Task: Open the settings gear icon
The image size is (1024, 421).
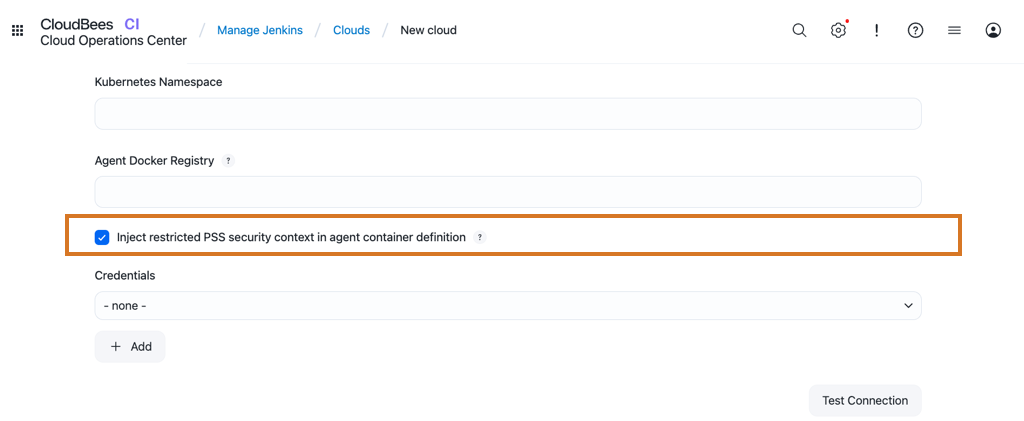Action: pos(838,31)
